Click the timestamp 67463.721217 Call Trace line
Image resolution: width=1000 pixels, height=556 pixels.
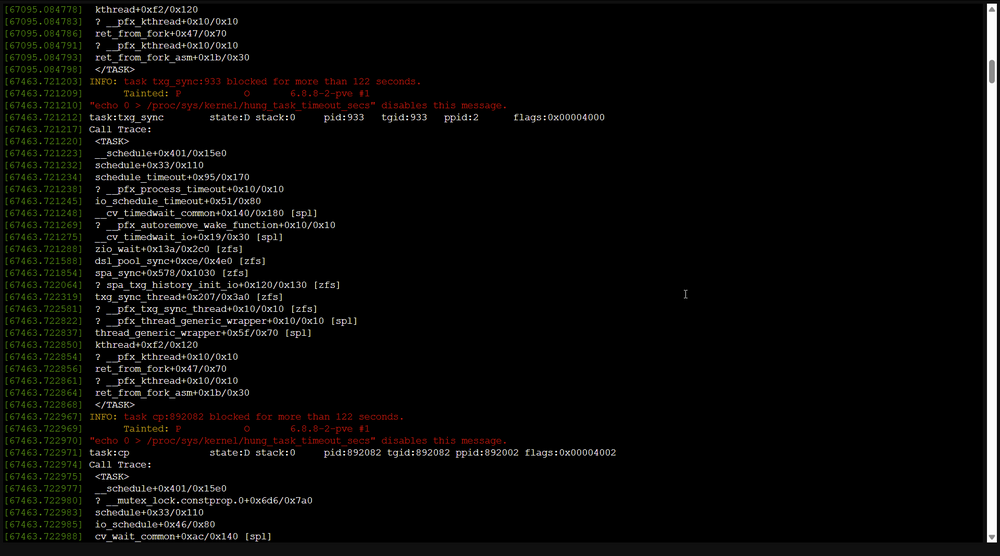click(78, 129)
